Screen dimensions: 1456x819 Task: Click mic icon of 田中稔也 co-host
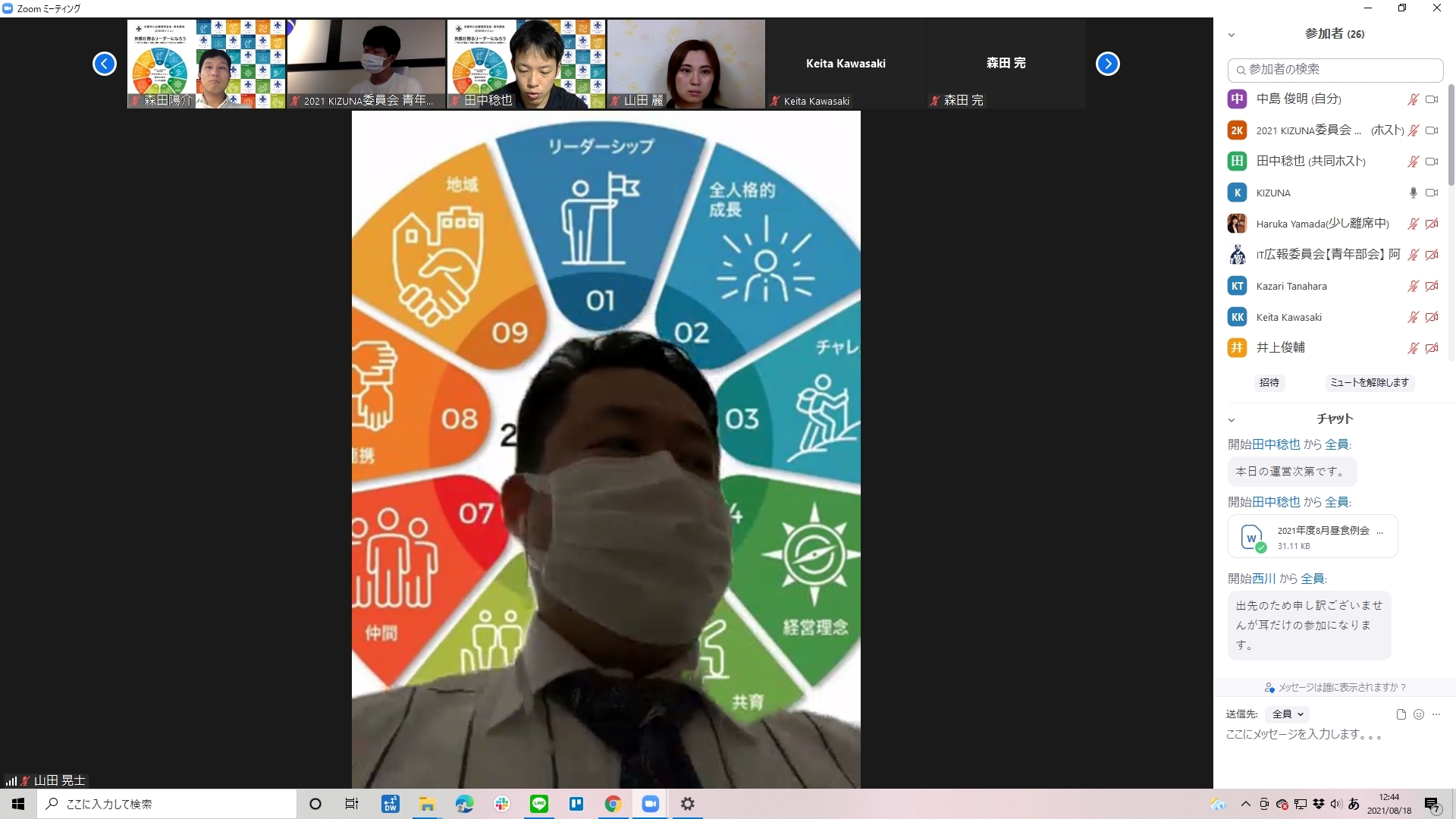pyautogui.click(x=1414, y=162)
